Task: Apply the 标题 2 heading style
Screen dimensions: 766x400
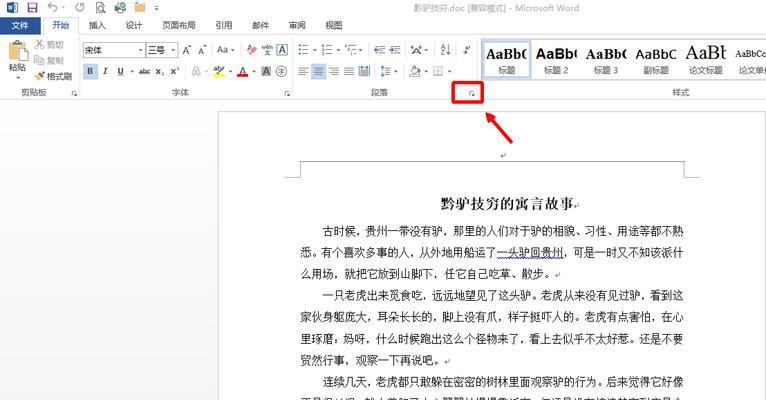Action: (556, 58)
